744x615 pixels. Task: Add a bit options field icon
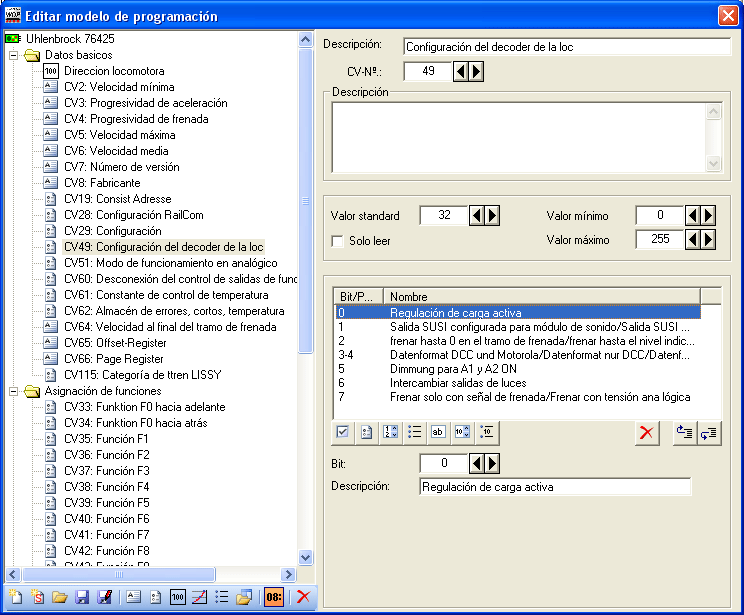pos(366,432)
